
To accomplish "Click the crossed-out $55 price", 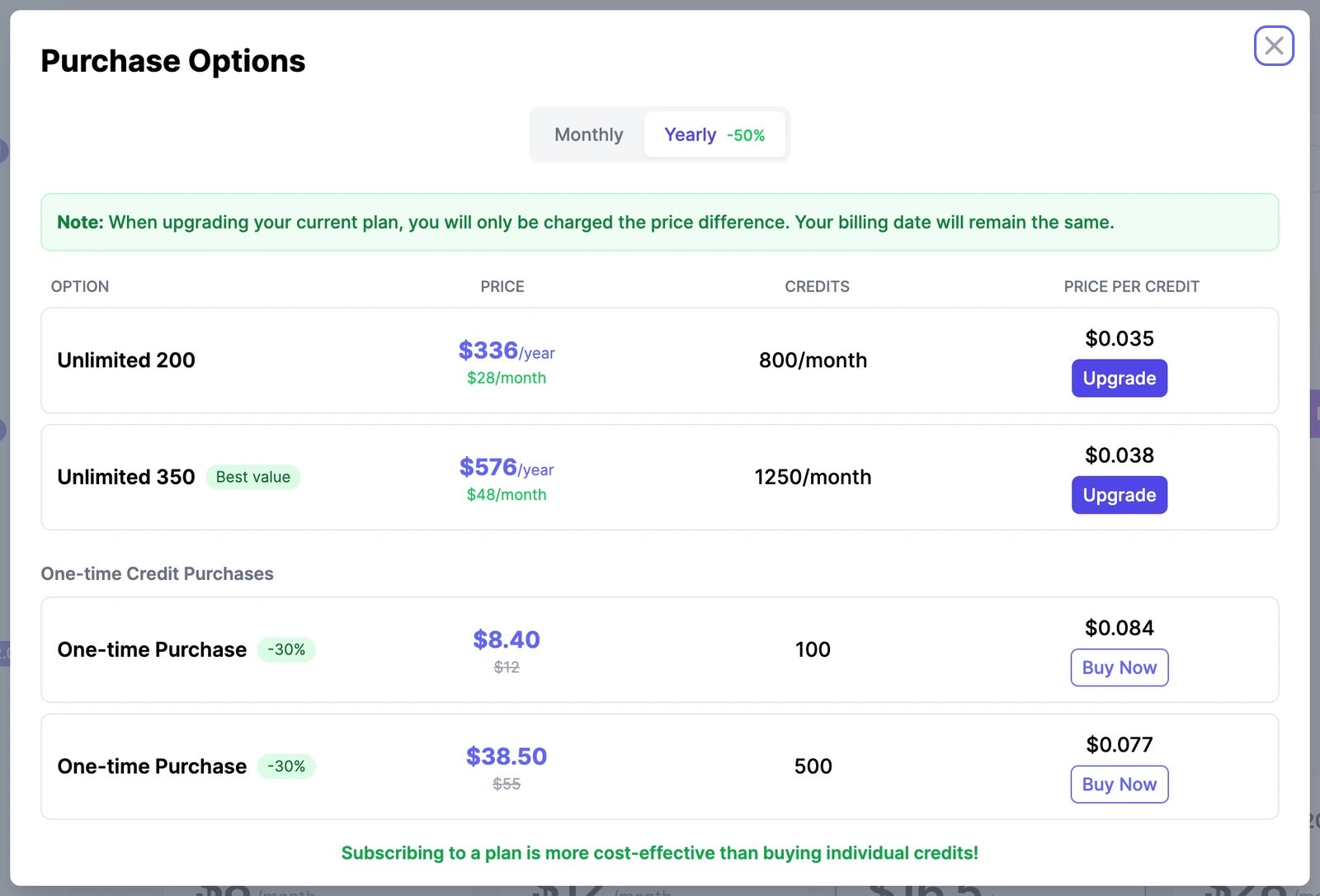I will point(507,785).
